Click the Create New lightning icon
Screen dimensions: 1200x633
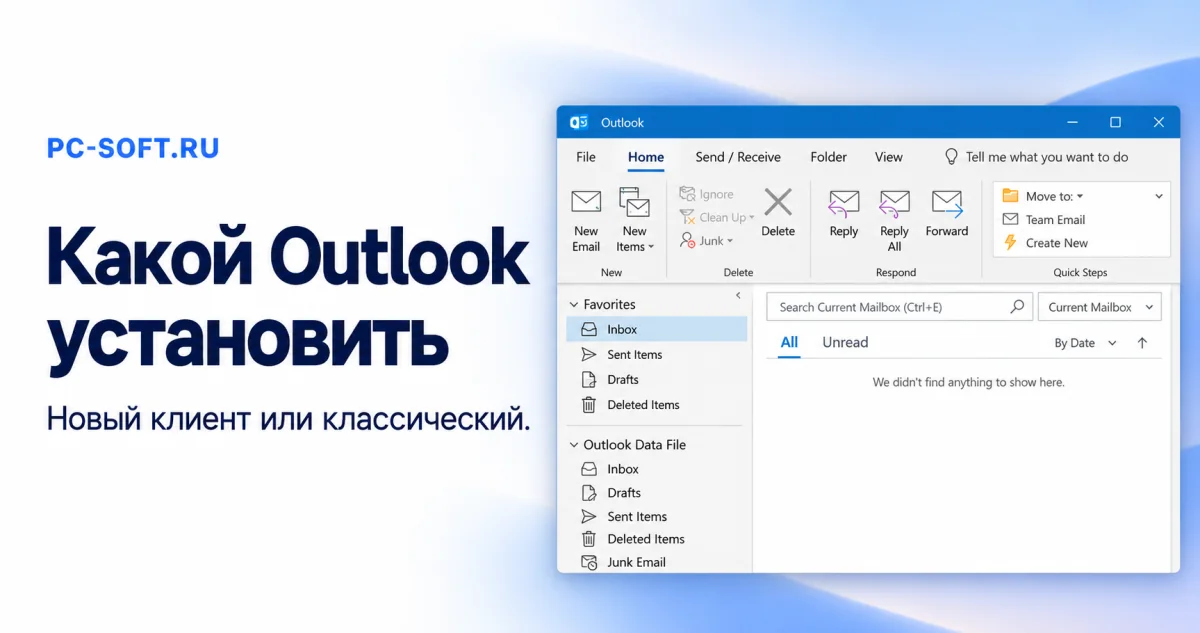1010,243
